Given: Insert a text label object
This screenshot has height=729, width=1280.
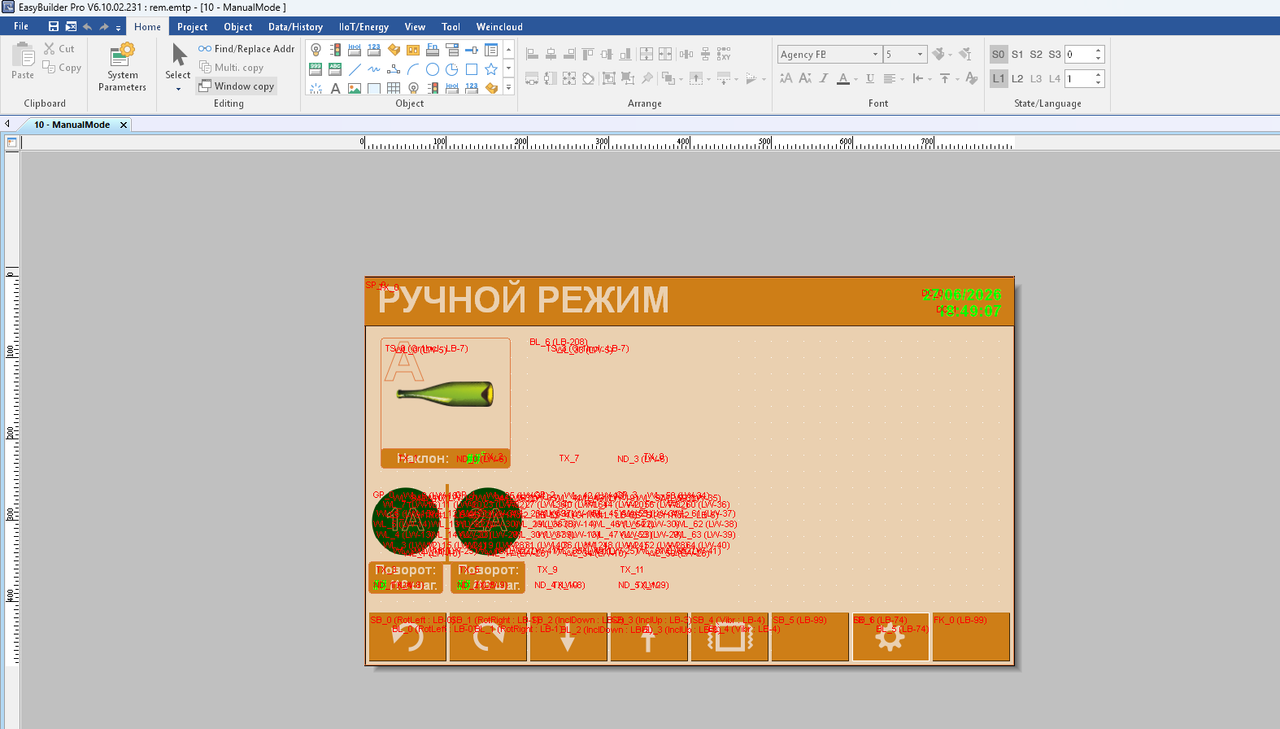Looking at the screenshot, I should [335, 88].
